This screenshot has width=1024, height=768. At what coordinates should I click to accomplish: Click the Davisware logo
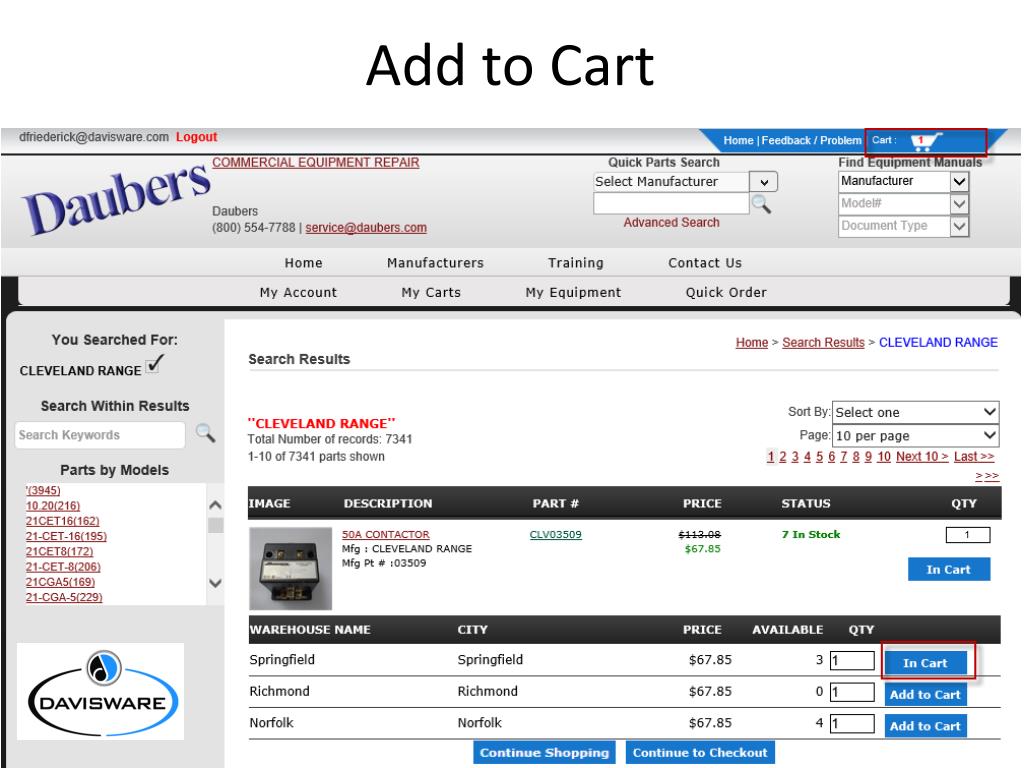101,692
